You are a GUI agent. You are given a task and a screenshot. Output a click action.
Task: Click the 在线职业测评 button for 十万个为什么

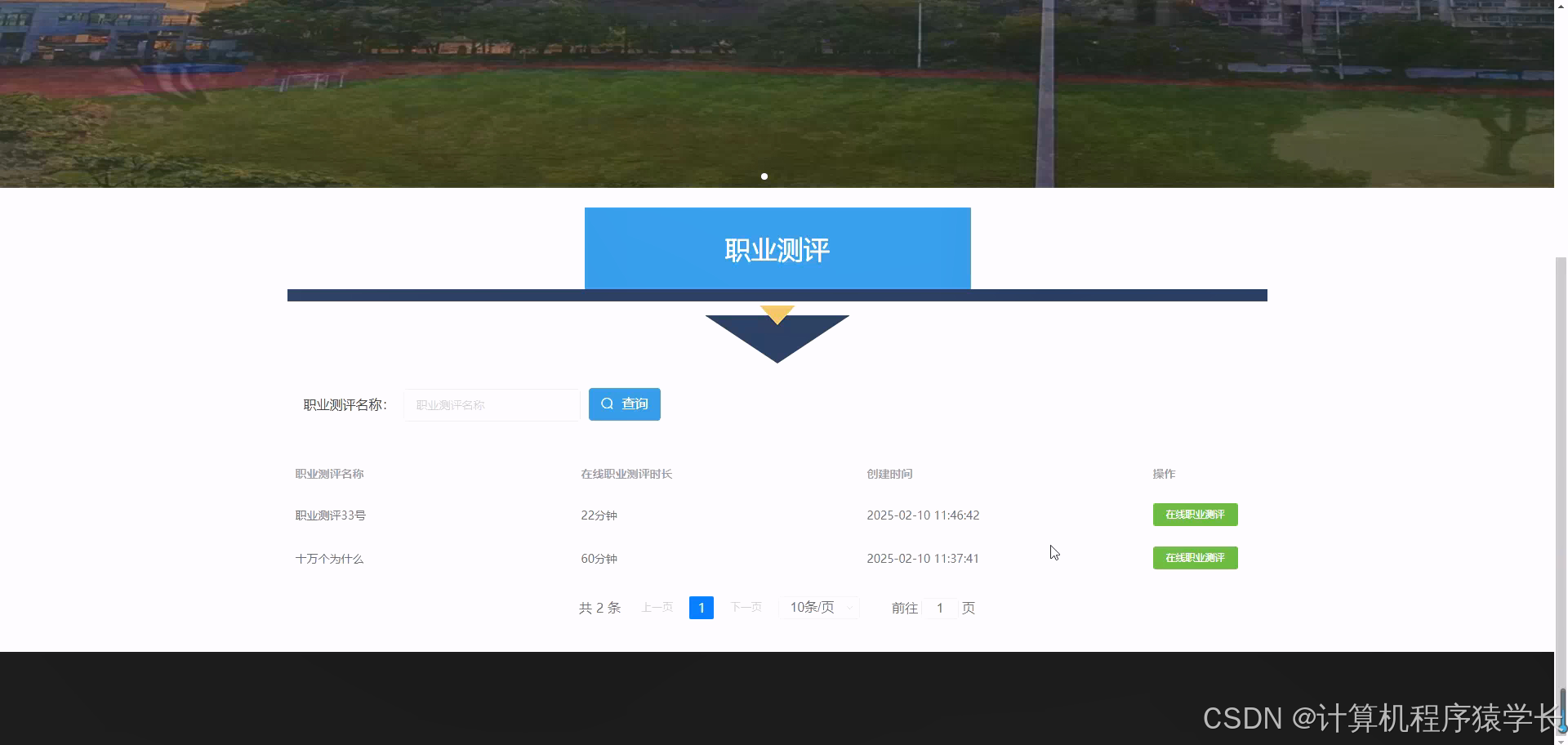tap(1195, 558)
